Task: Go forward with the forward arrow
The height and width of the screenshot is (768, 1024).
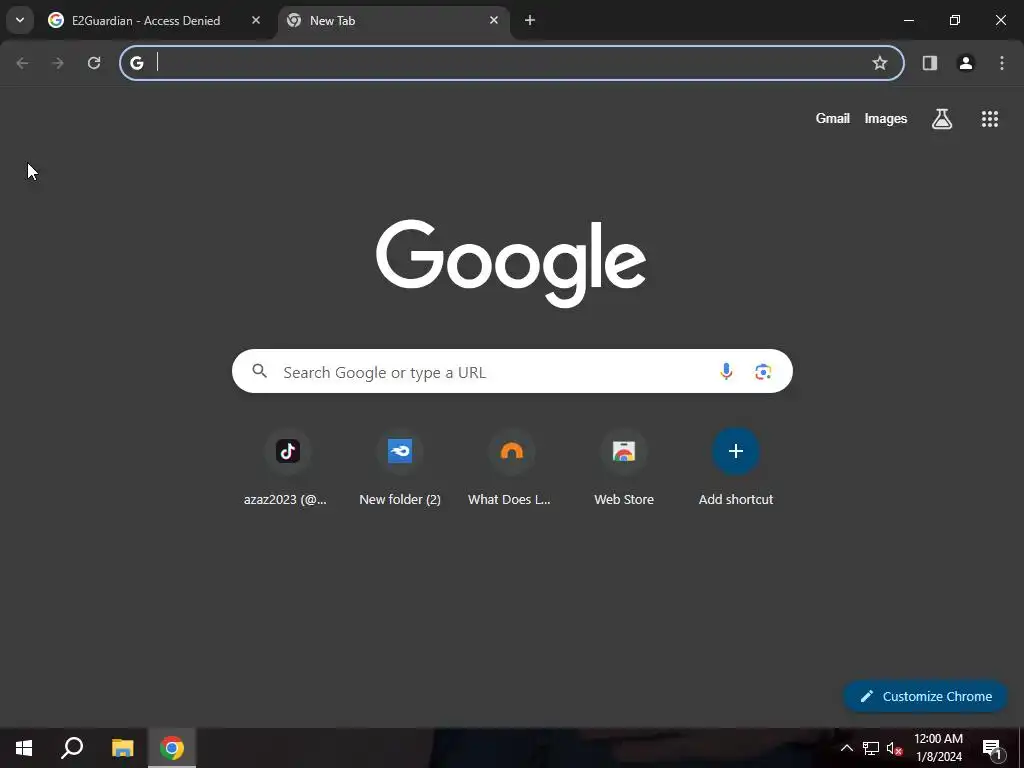Action: pos(58,63)
